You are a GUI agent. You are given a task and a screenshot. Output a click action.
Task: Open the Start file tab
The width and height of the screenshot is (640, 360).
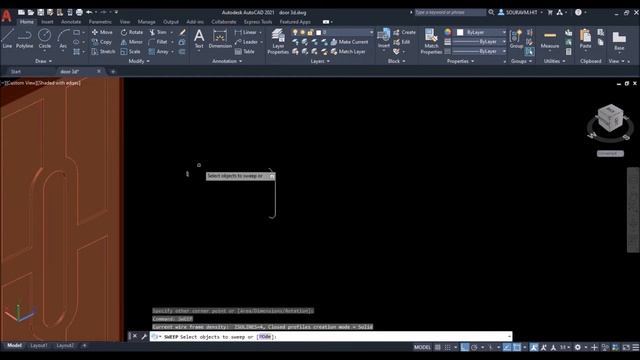tap(16, 71)
